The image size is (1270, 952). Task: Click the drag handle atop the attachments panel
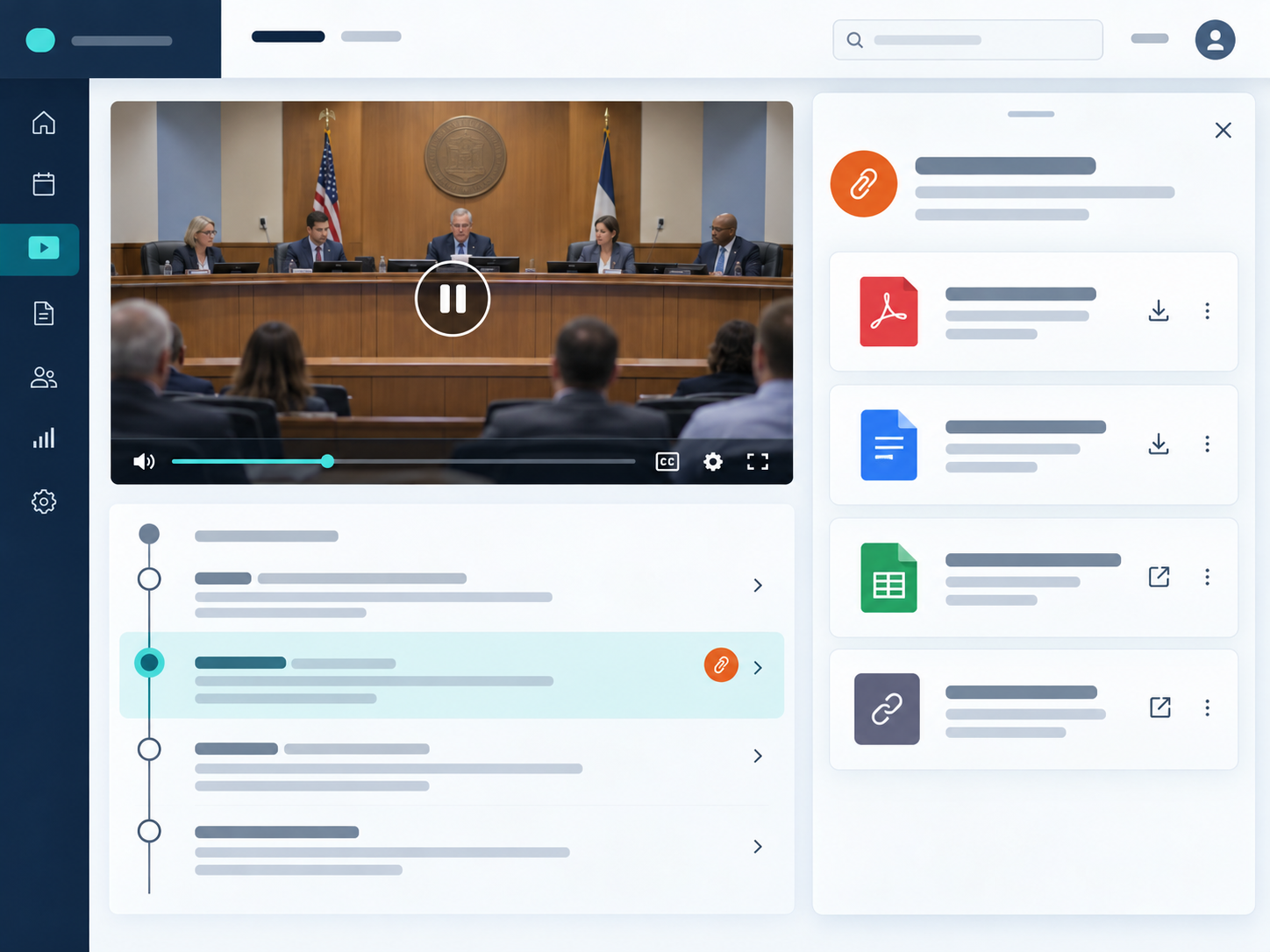1031,114
